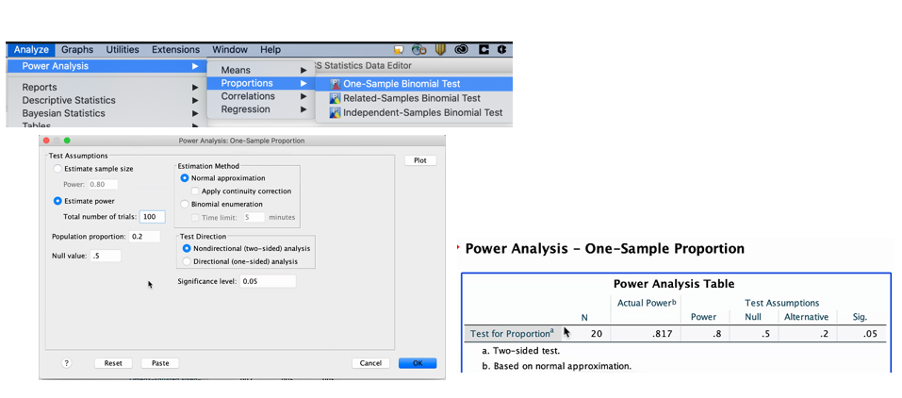Toggle Time limit checkbox
902x398 pixels.
[x=196, y=217]
